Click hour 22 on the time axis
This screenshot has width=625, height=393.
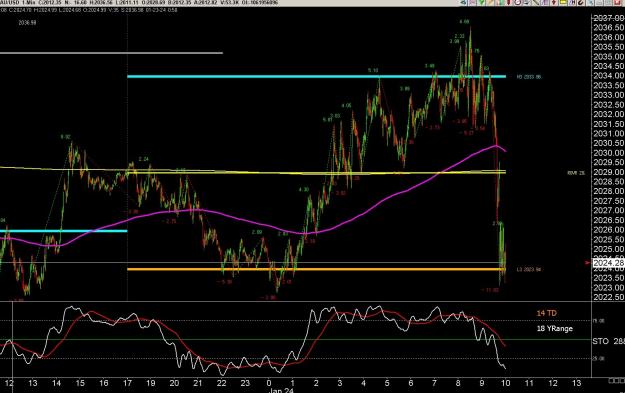point(222,383)
